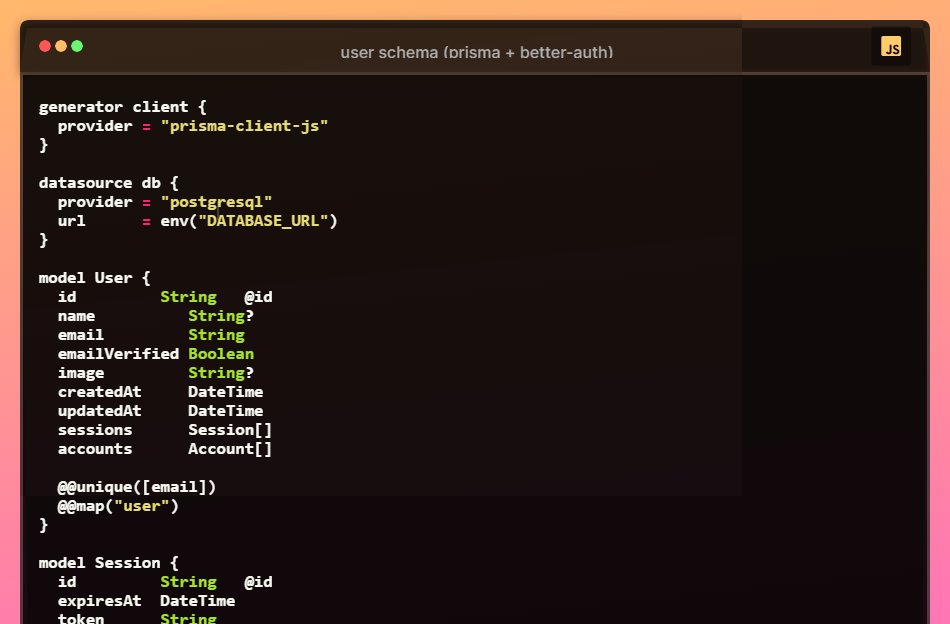
Task: Select the "prisma-client-js" string
Action: (x=244, y=126)
